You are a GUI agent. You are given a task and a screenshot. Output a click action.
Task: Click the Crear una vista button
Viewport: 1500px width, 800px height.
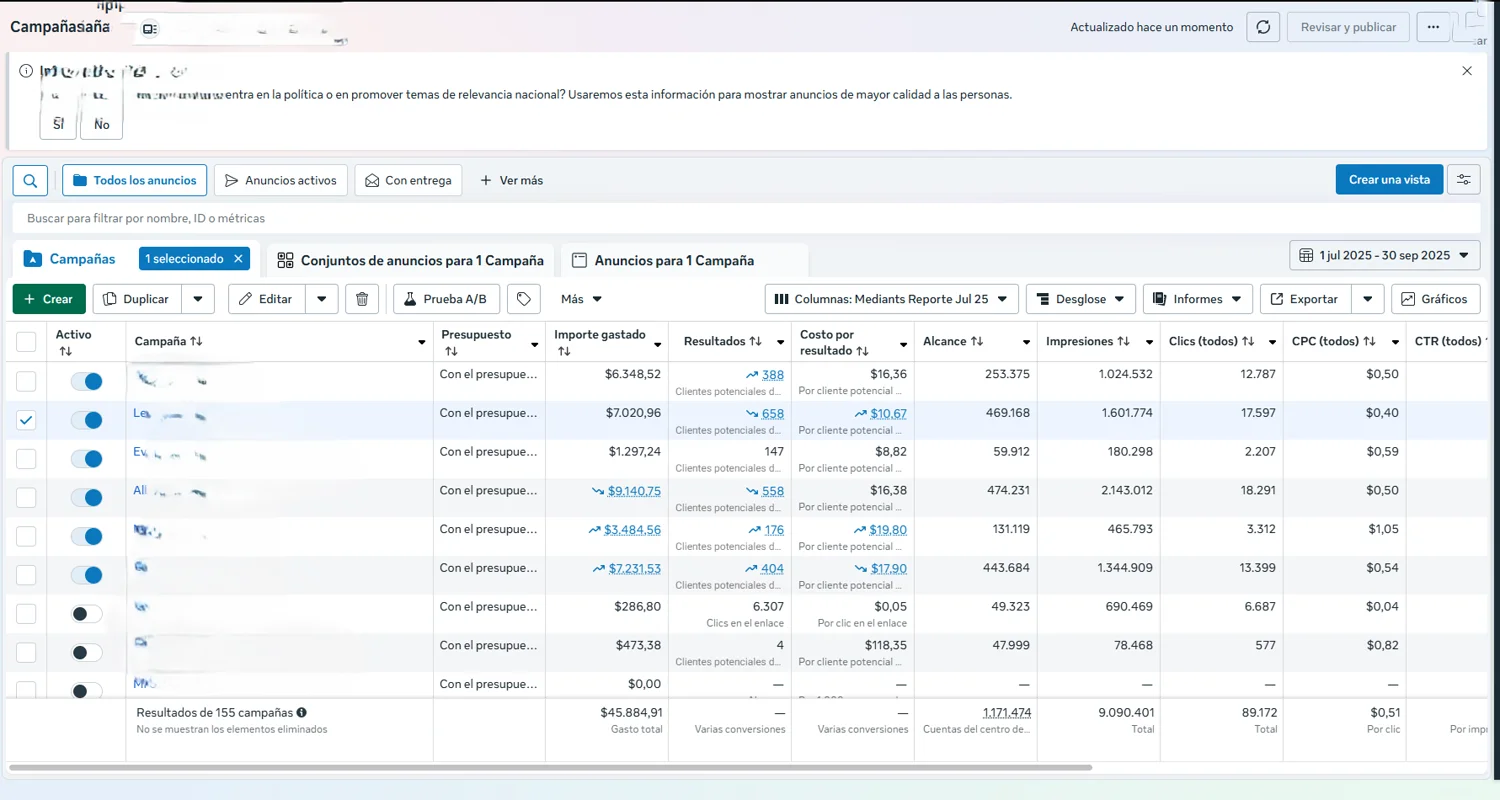pos(1388,180)
